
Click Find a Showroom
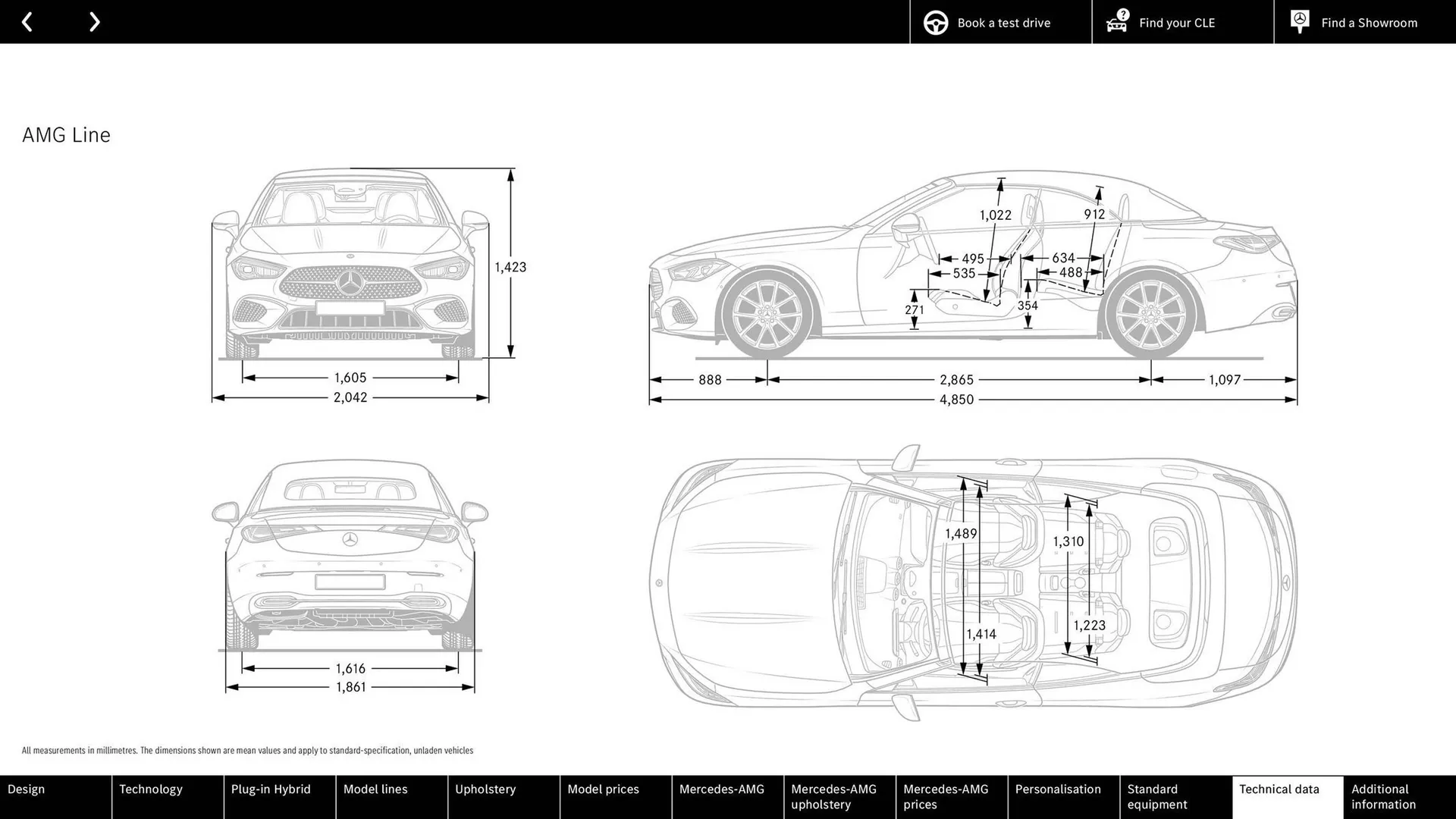click(x=1369, y=23)
